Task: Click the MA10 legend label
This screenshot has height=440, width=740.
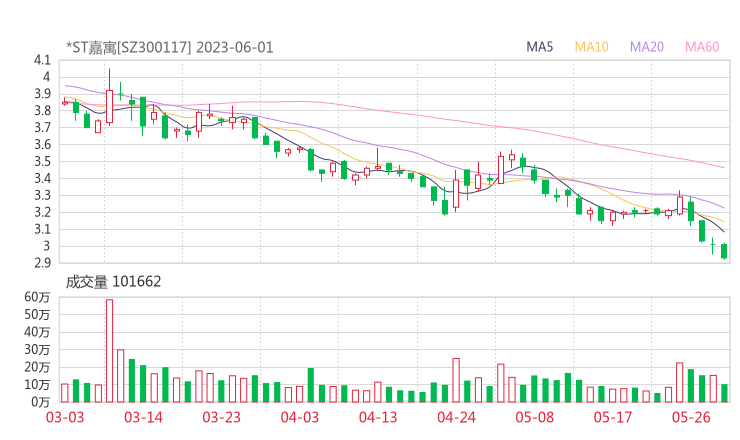Action: 591,47
